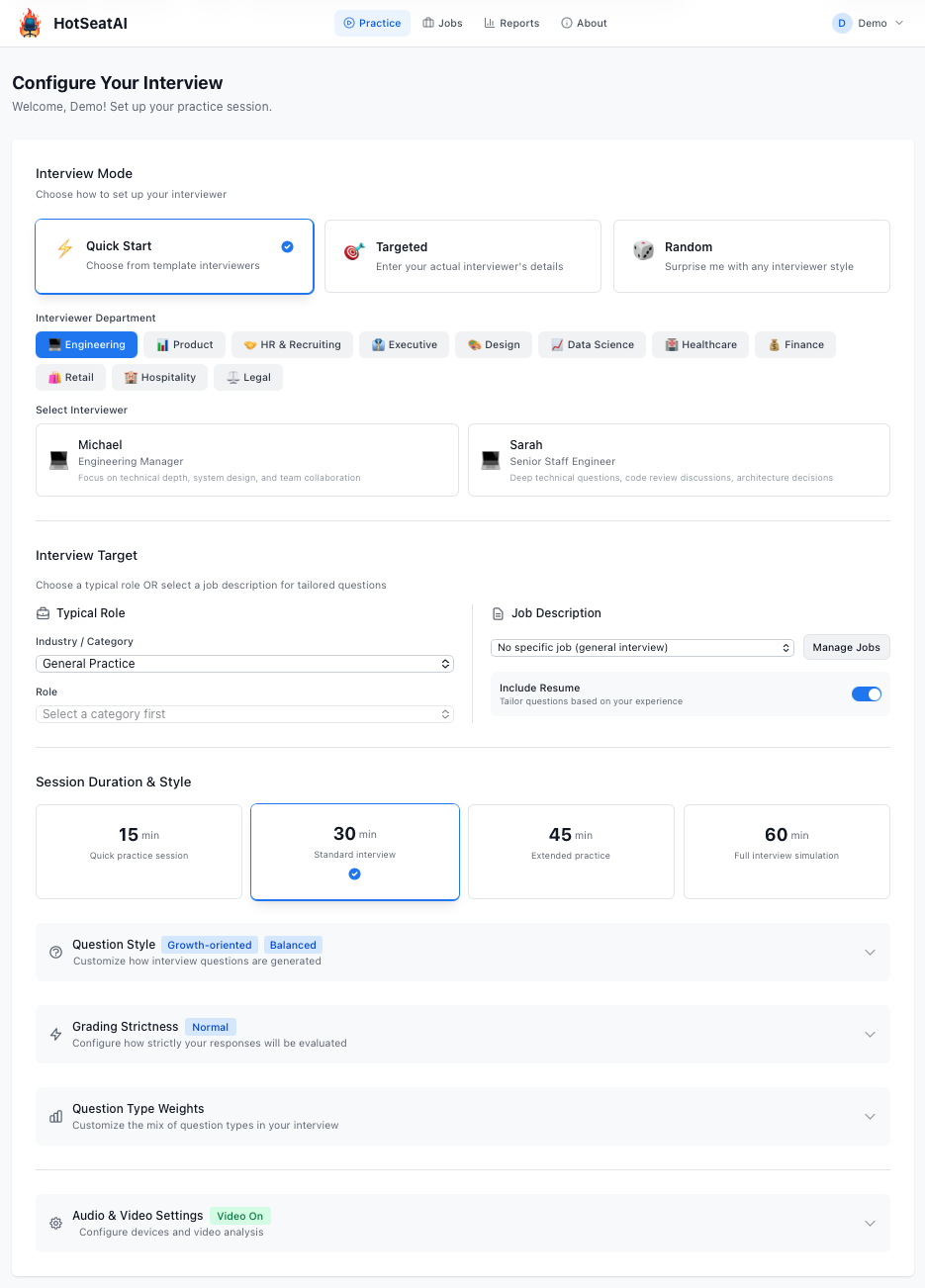Viewport: 925px width, 1288px height.
Task: Open the Demo account menu
Action: pyautogui.click(x=869, y=22)
